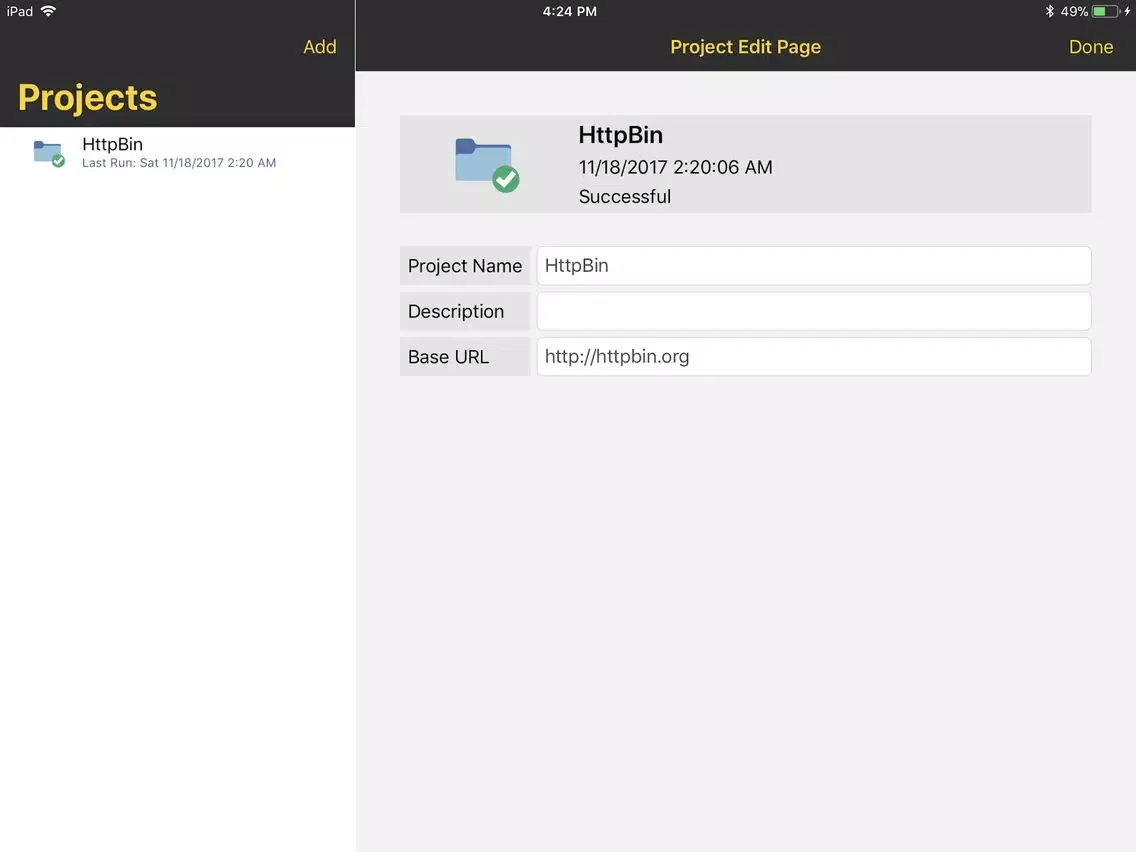This screenshot has height=852, width=1136.
Task: Select the HttpBin project in the list
Action: click(178, 153)
